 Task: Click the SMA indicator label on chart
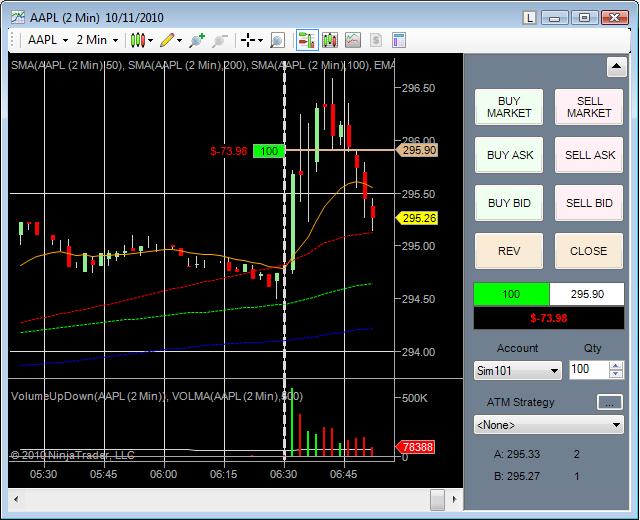(203, 65)
